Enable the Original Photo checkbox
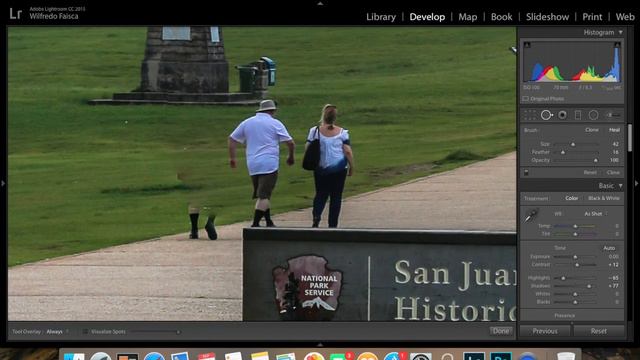This screenshot has width=640, height=360. point(526,99)
